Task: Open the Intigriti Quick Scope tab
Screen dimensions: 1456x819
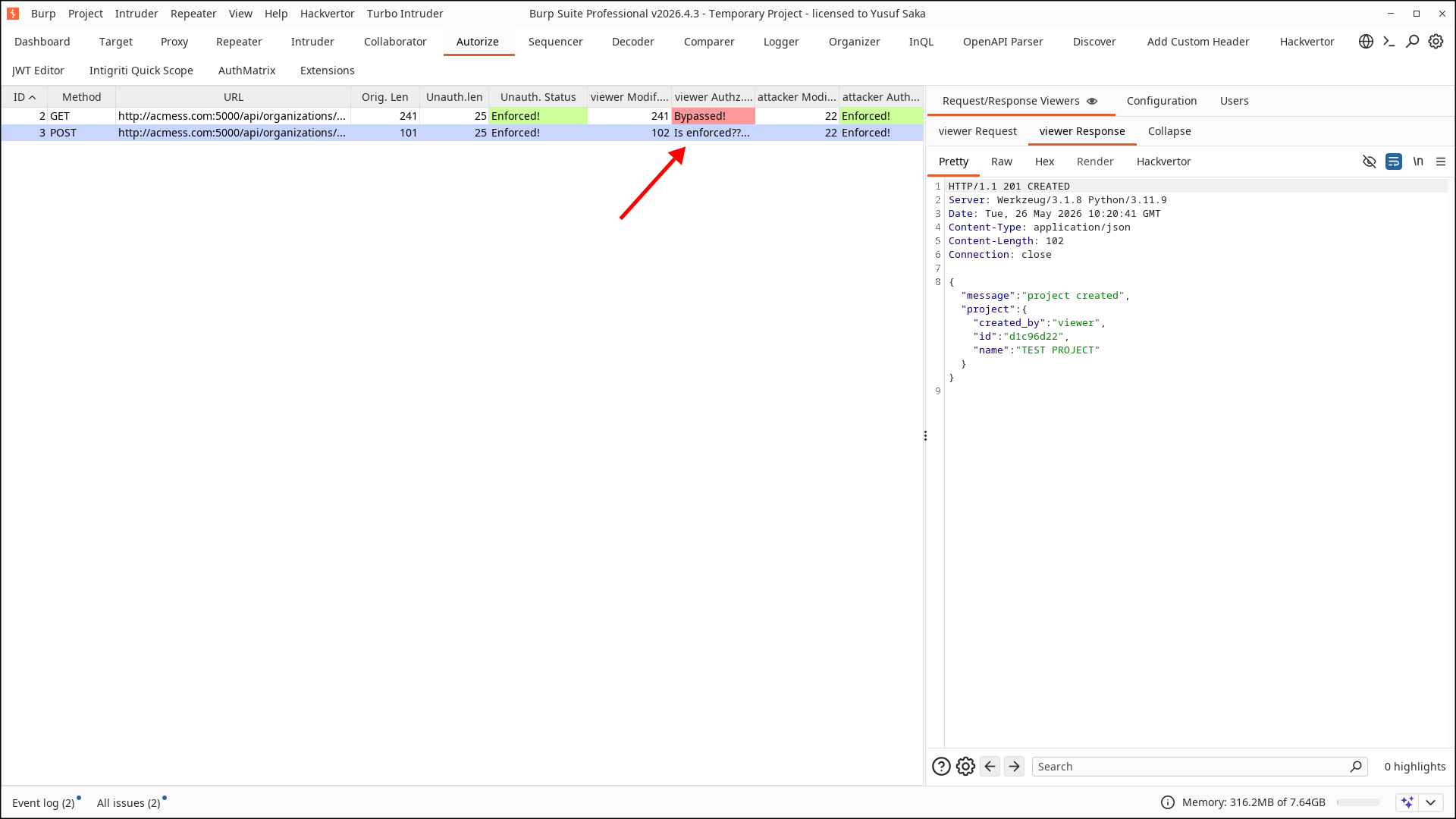Action: [141, 71]
